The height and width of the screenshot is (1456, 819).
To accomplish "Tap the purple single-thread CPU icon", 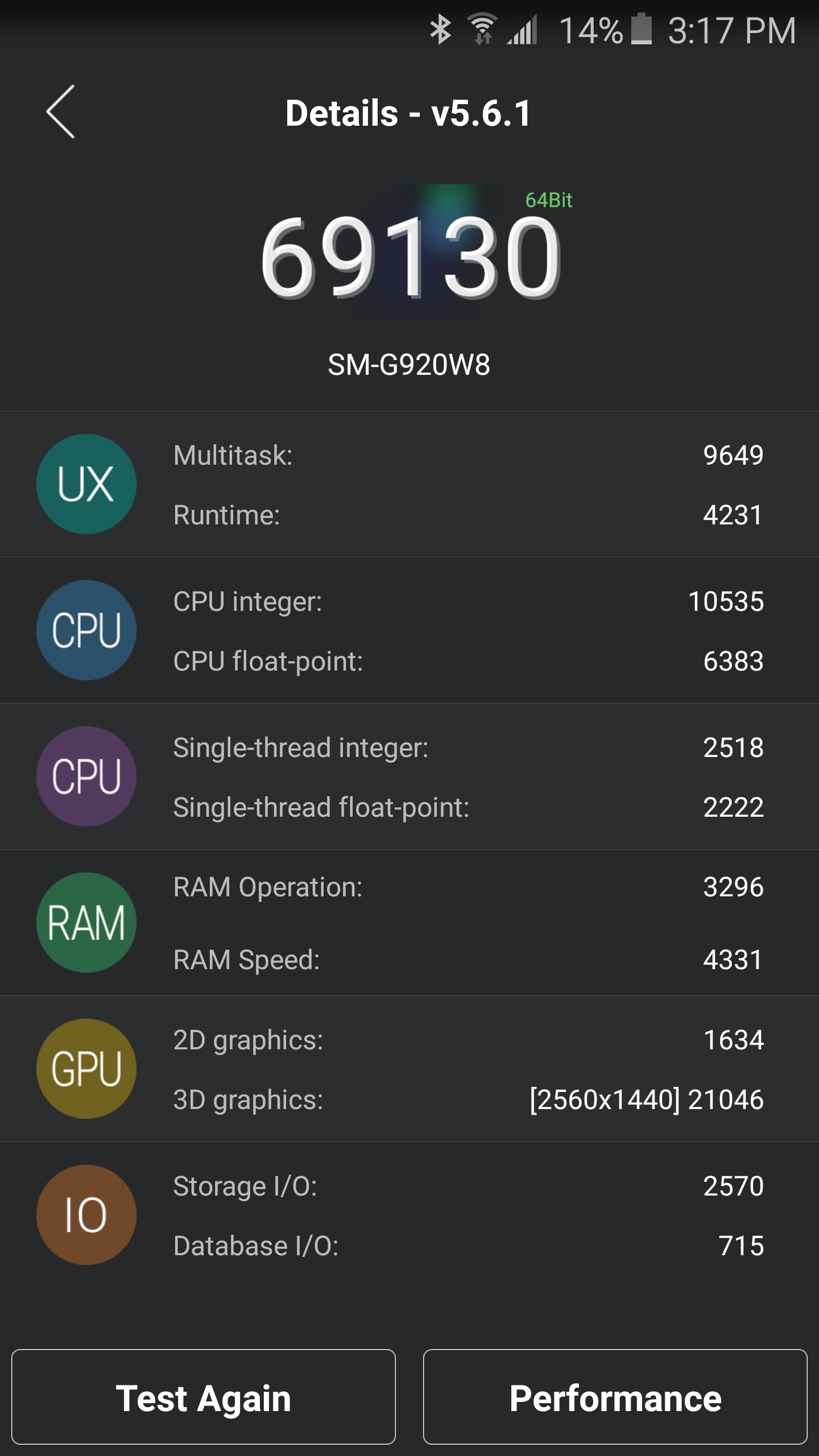I will [x=86, y=776].
